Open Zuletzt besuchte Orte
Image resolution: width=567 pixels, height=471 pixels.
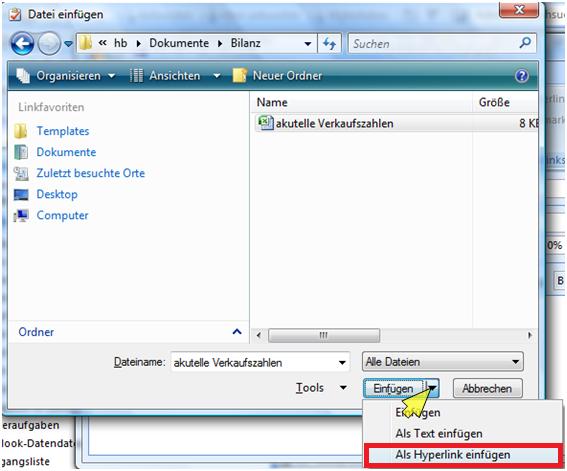[90, 173]
